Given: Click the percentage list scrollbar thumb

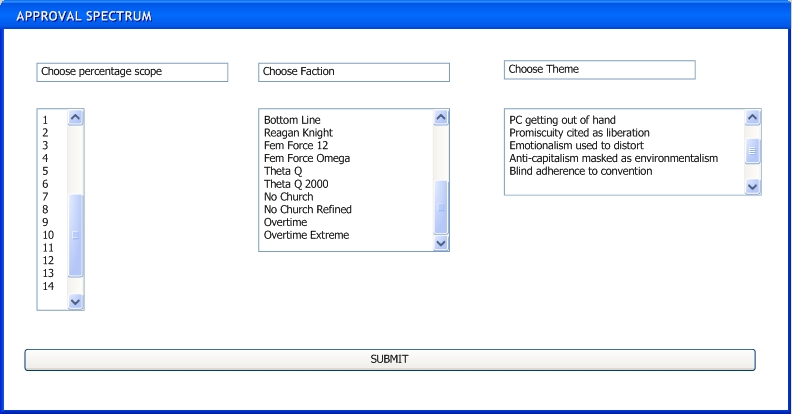Looking at the screenshot, I should [75, 235].
